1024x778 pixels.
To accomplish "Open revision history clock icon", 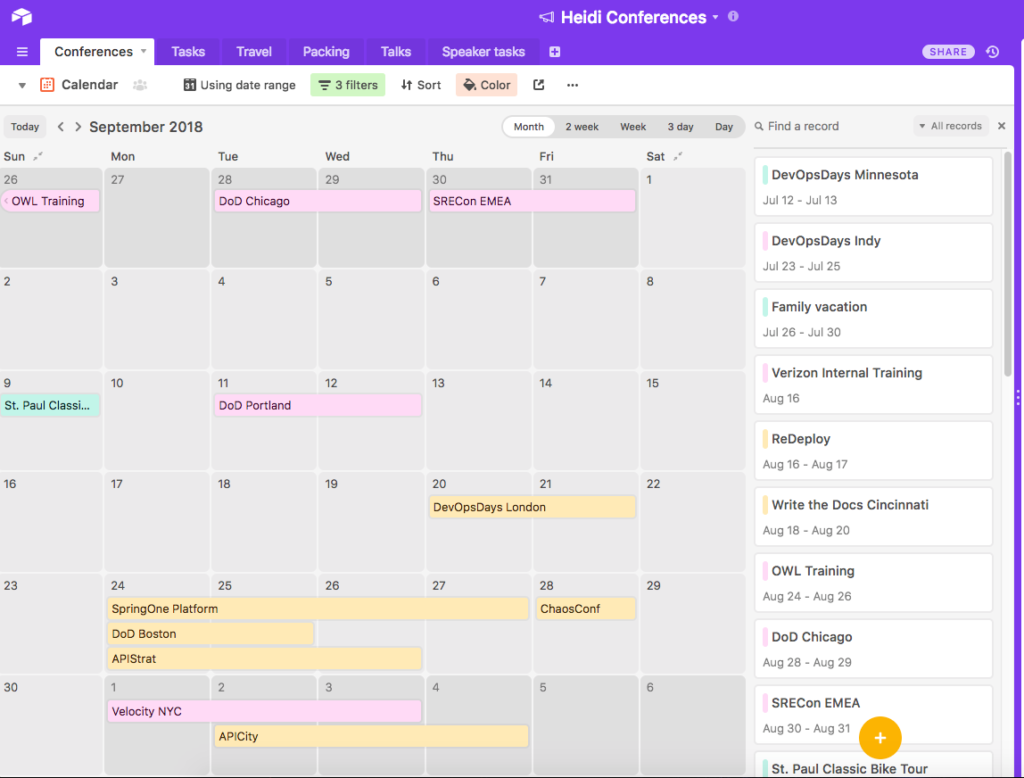I will (x=993, y=52).
